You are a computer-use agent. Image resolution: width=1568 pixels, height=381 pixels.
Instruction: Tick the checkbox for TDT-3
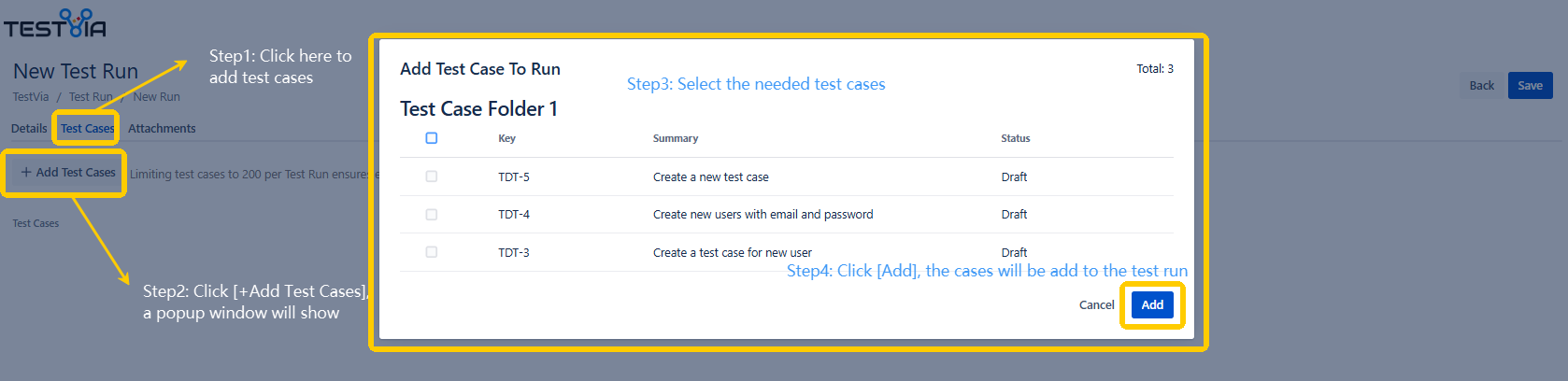pyautogui.click(x=432, y=252)
